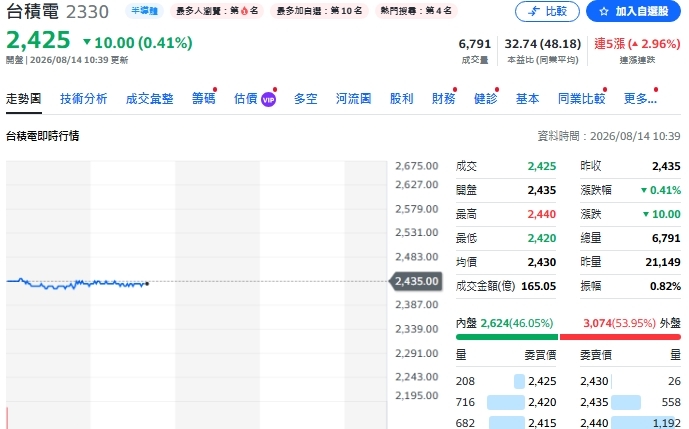This screenshot has height=429, width=689.
Task: Click the 外盤 3,074(53.95%) value
Action: (x=620, y=324)
